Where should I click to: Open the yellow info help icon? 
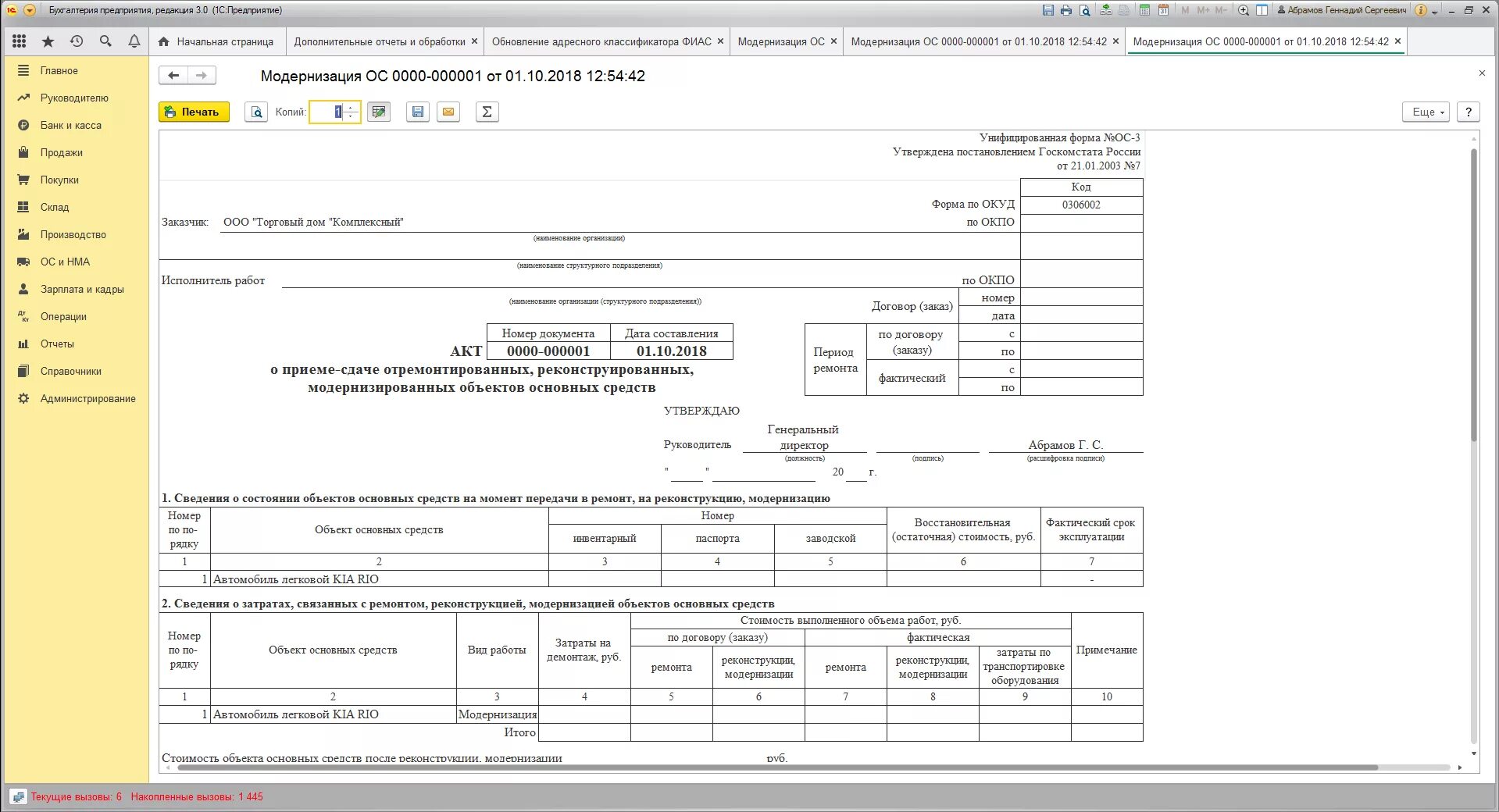[x=1421, y=10]
